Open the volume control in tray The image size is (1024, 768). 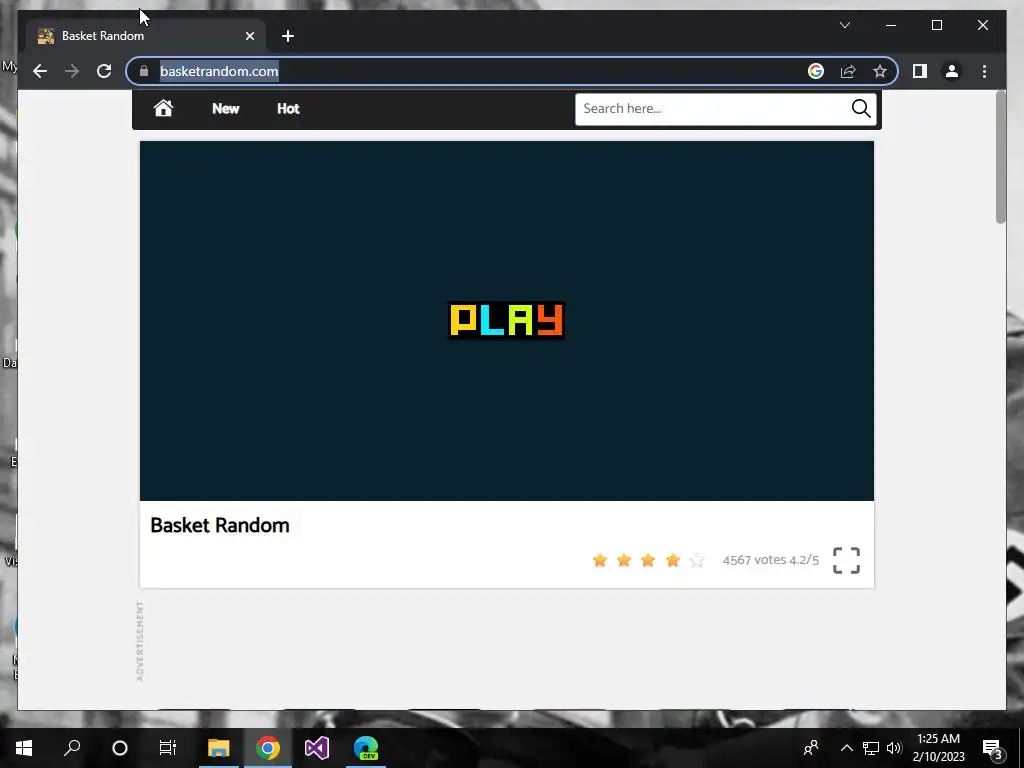(894, 748)
